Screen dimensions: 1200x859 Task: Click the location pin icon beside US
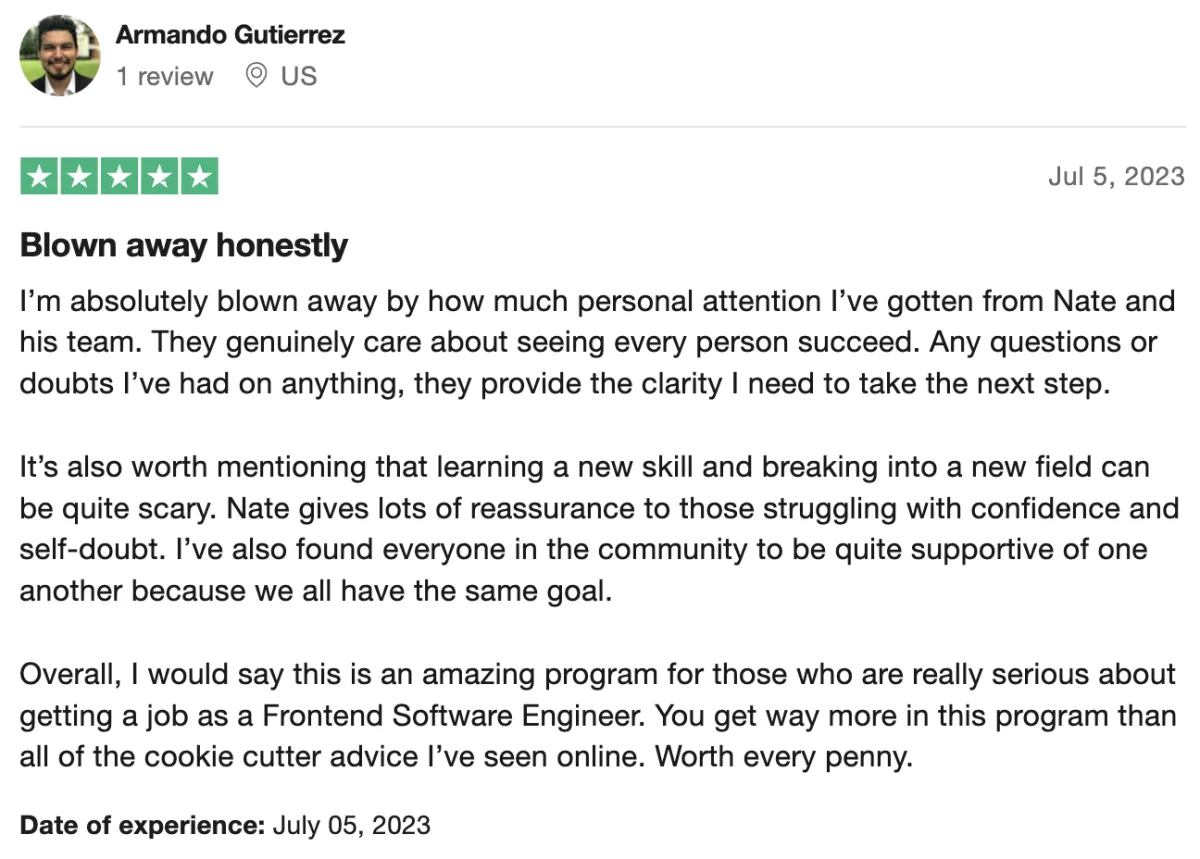(x=257, y=76)
